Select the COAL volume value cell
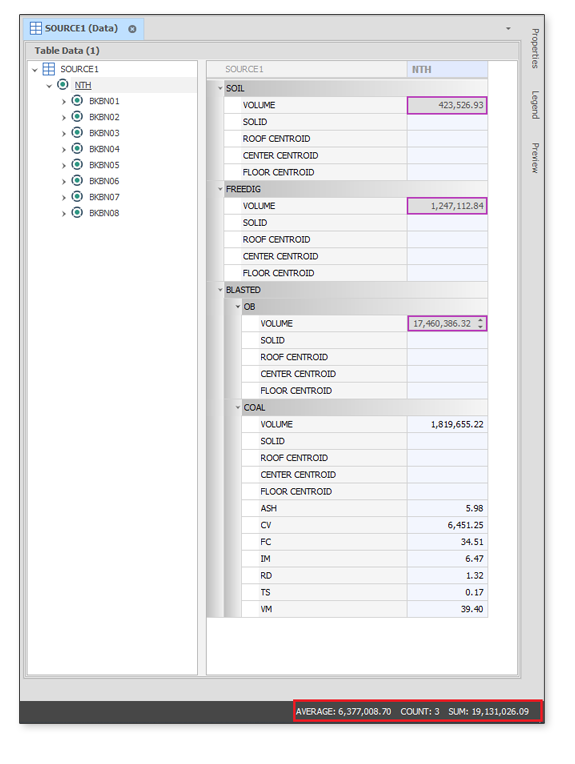 click(447, 424)
